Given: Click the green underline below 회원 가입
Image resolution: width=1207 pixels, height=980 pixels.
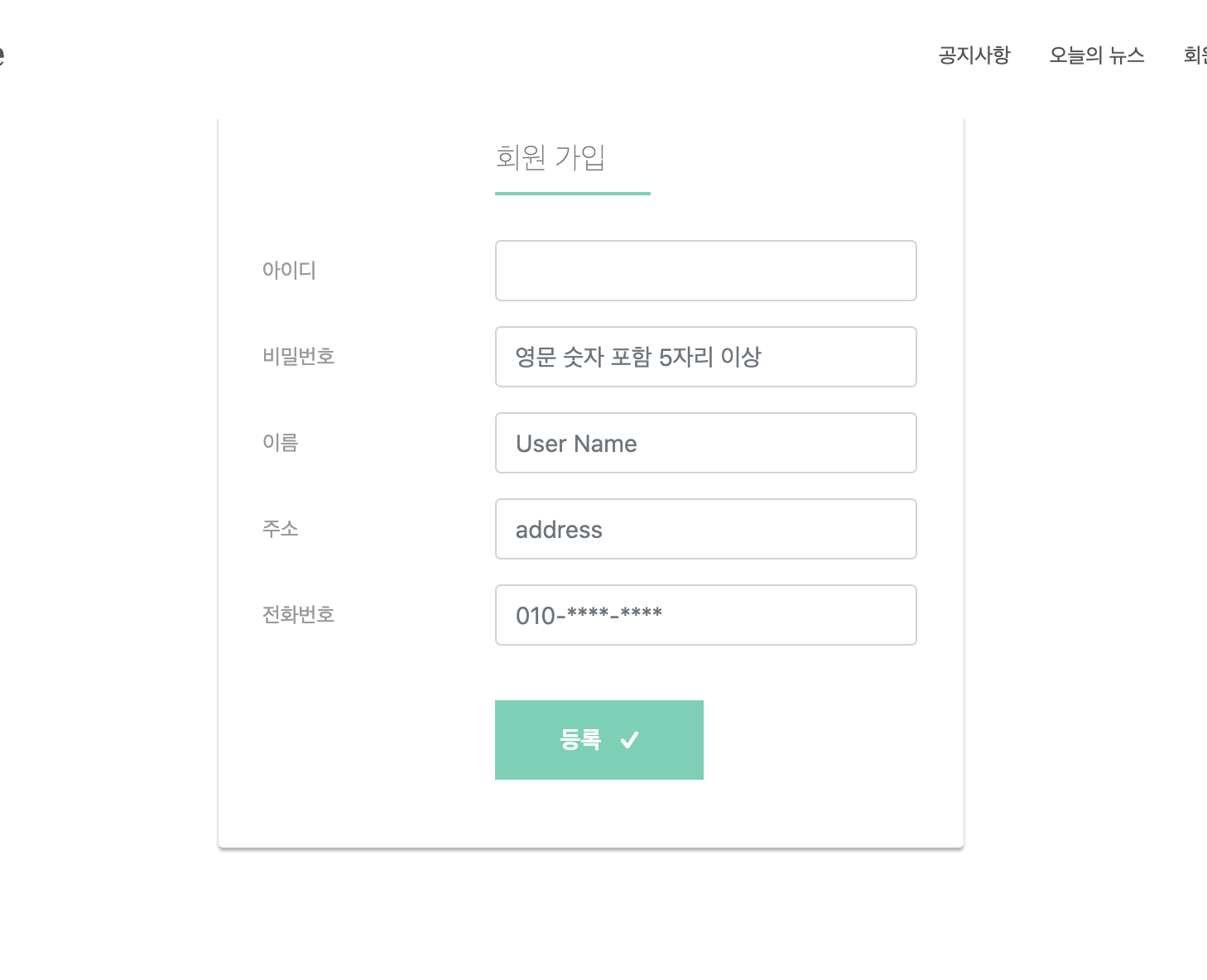Looking at the screenshot, I should (572, 195).
